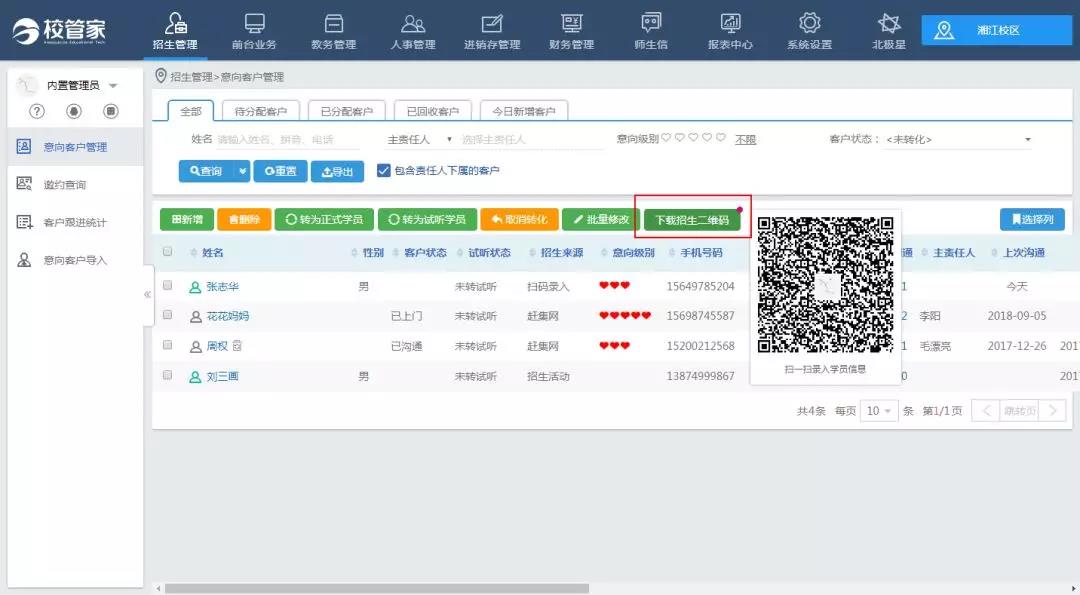Open 师生信 message icon

[651, 24]
